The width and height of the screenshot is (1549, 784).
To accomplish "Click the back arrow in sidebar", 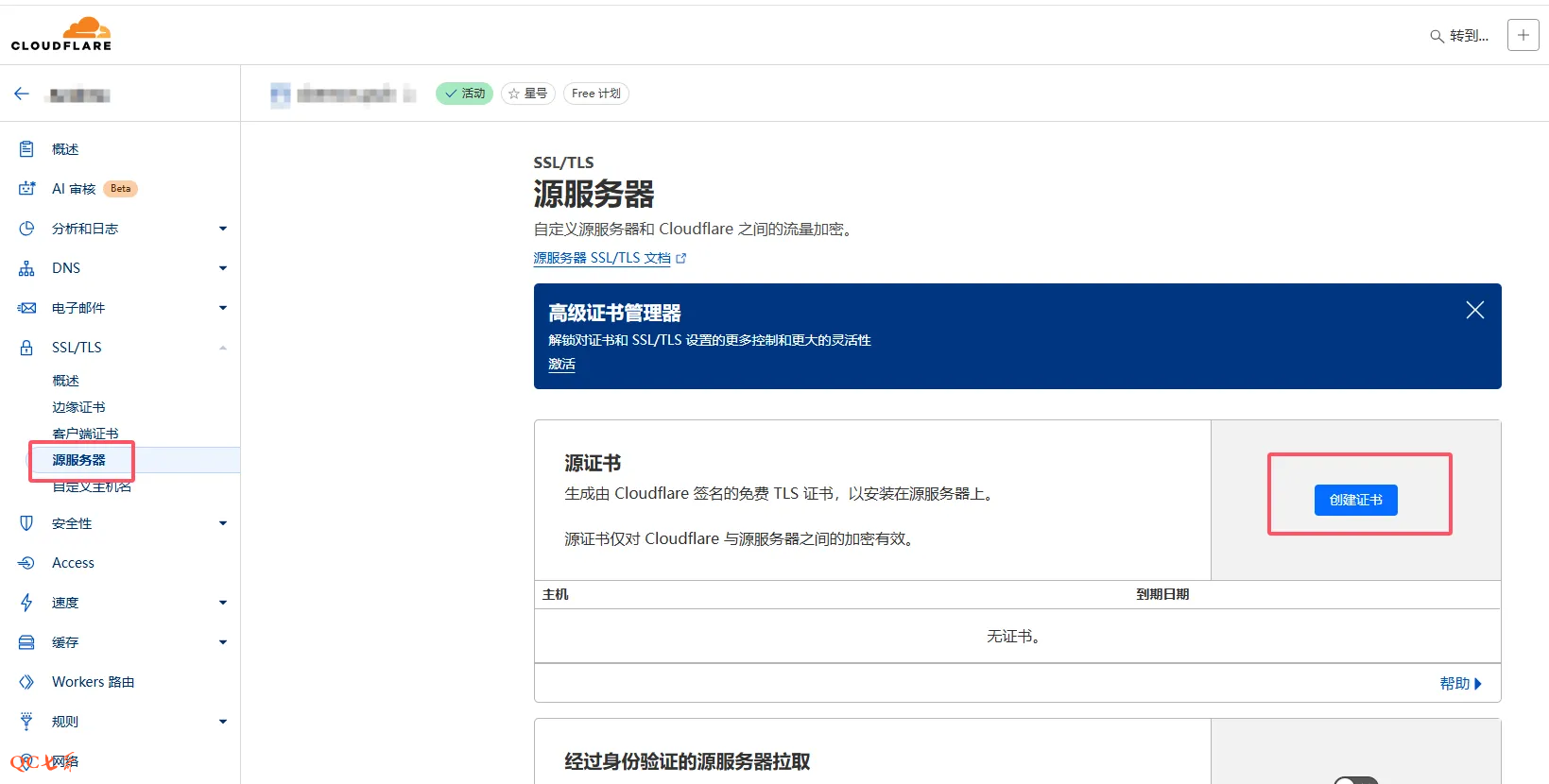I will point(22,94).
